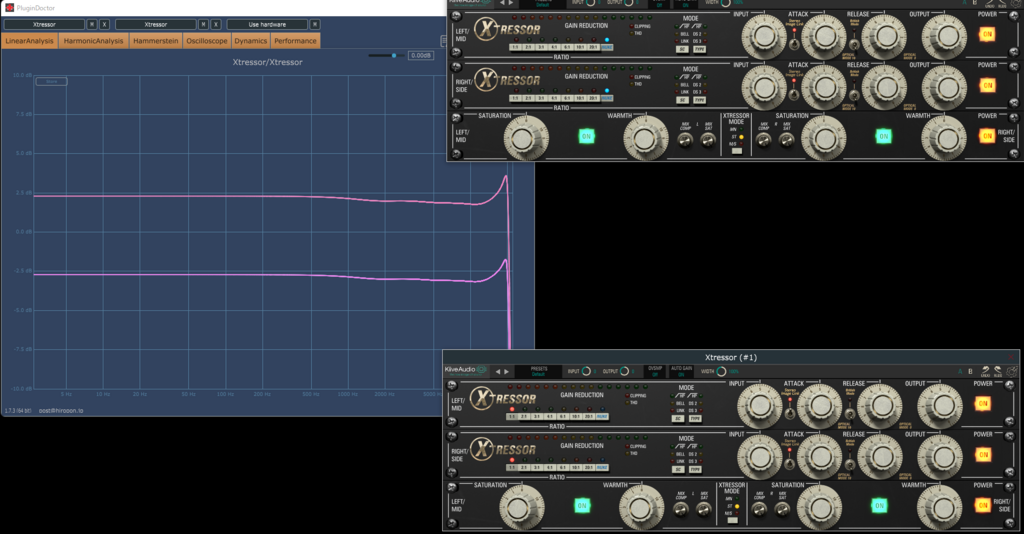Click Xtressor Mode switch button in top Xtressor window

[737, 151]
